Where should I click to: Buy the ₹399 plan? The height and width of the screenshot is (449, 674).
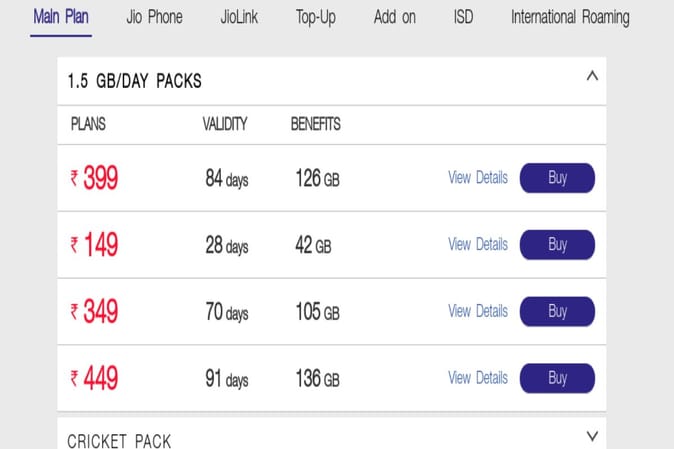[557, 178]
